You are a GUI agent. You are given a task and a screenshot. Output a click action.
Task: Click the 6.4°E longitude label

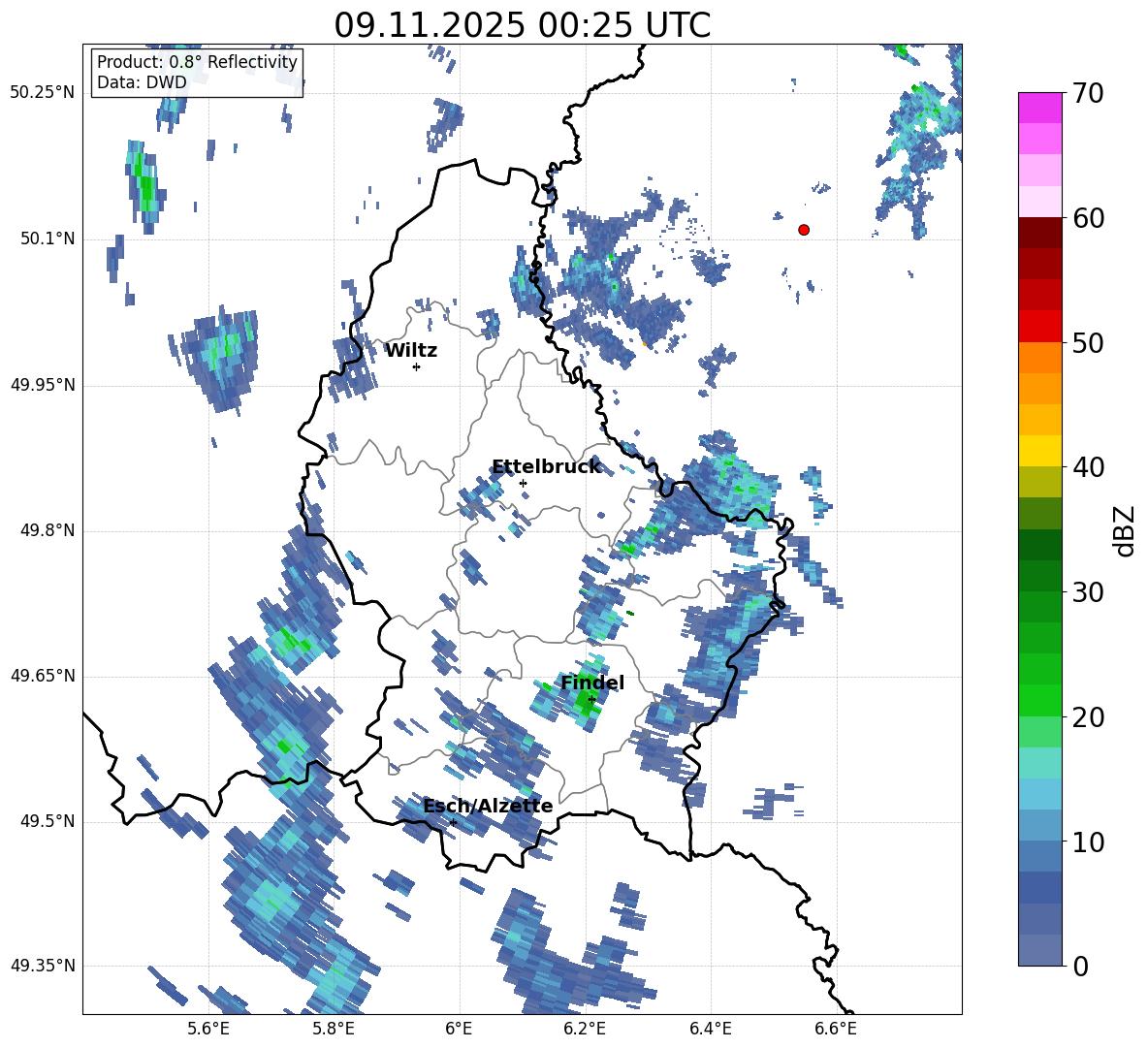[x=710, y=1029]
